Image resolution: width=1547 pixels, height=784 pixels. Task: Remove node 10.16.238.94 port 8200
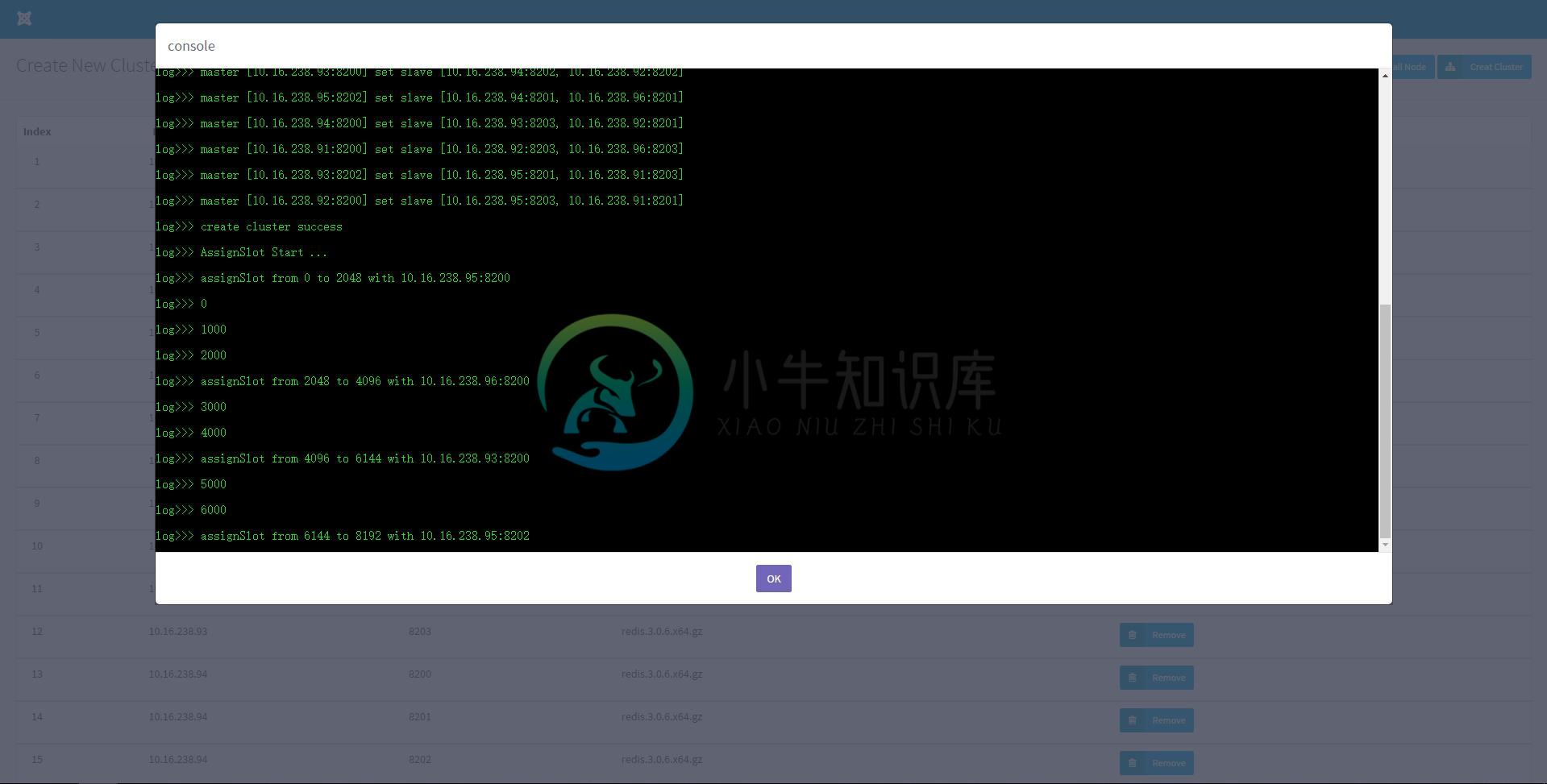1156,678
